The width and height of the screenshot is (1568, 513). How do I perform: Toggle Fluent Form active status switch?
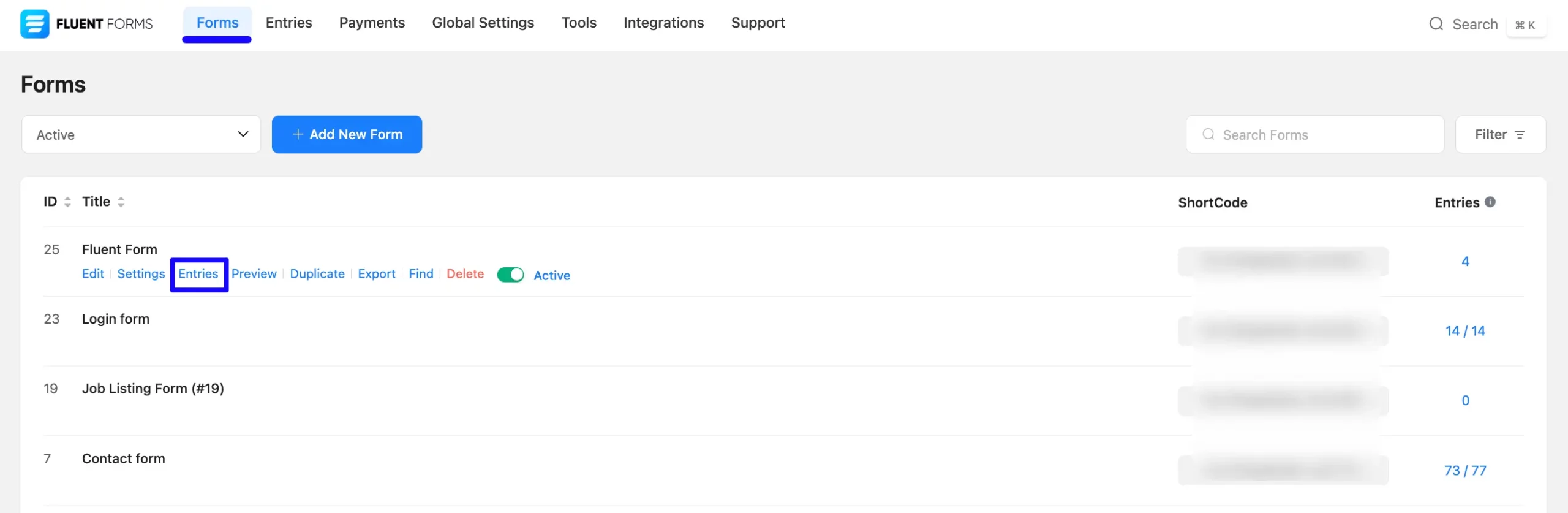(x=510, y=275)
